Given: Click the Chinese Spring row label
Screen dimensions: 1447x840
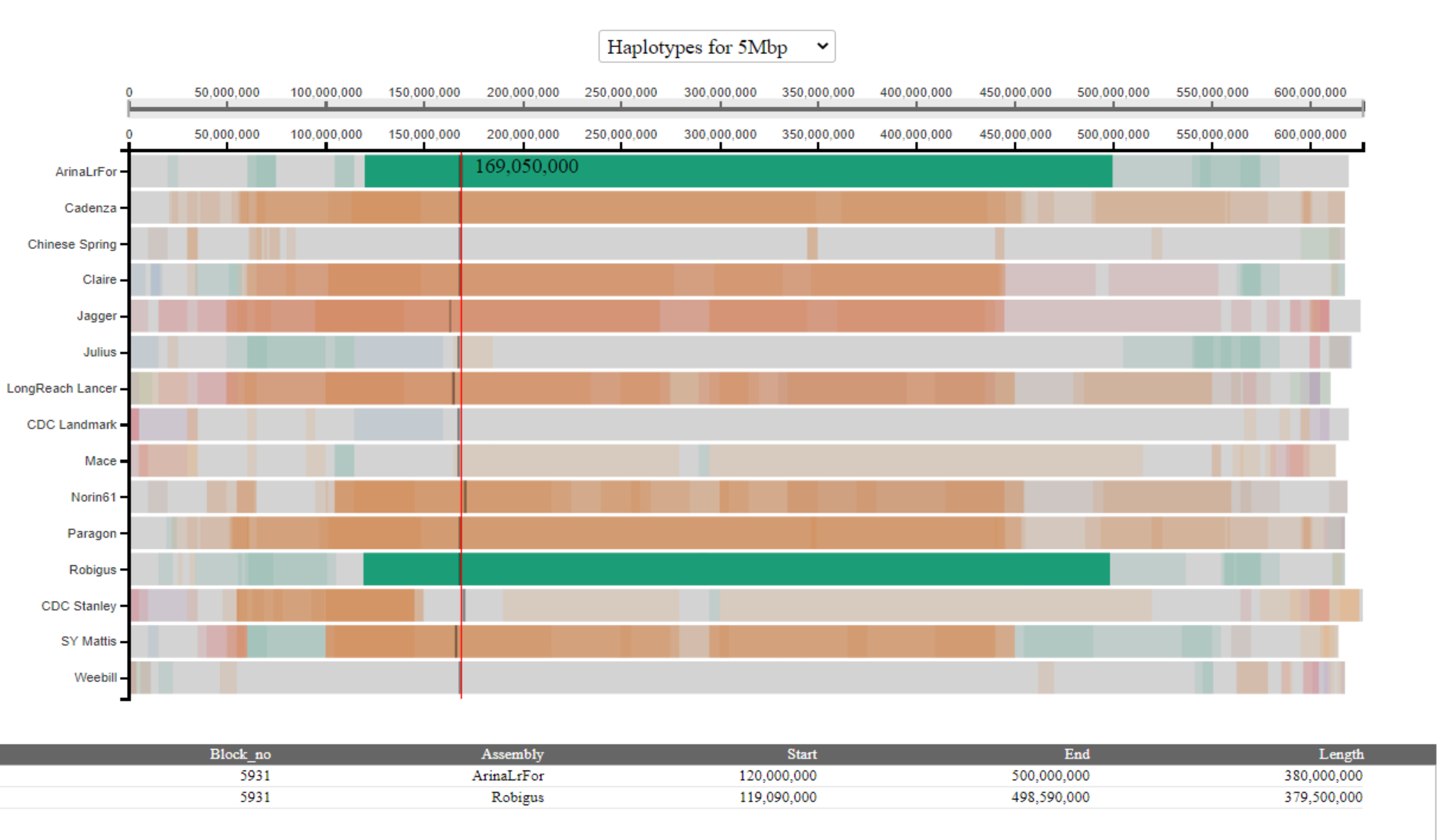Looking at the screenshot, I should [72, 244].
